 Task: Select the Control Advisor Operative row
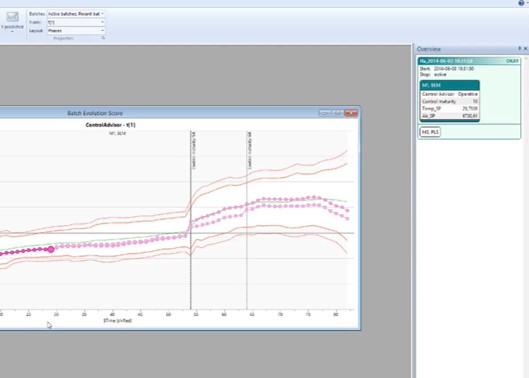point(449,94)
